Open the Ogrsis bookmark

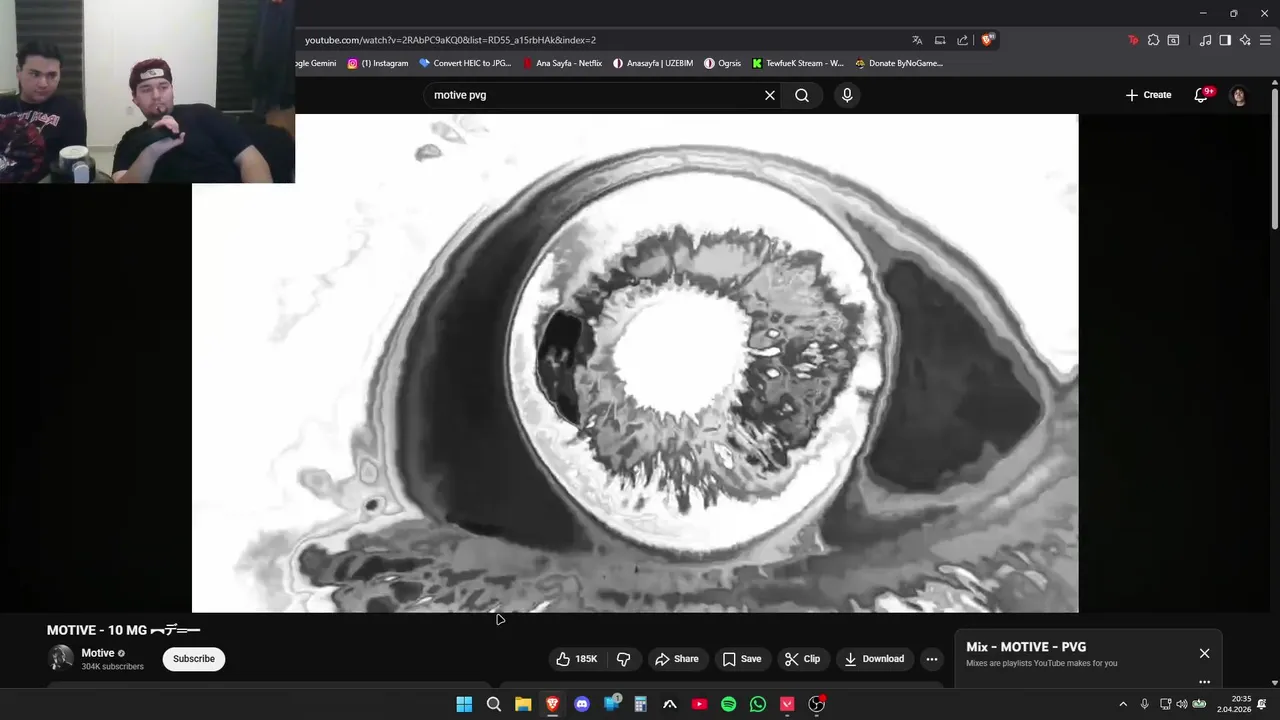722,63
